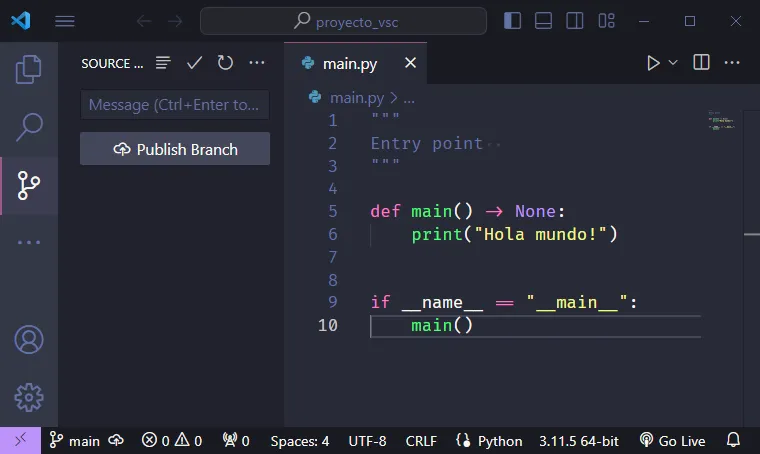Image resolution: width=760 pixels, height=454 pixels.
Task: Refresh source control with the circular arrow
Action: pyautogui.click(x=225, y=63)
